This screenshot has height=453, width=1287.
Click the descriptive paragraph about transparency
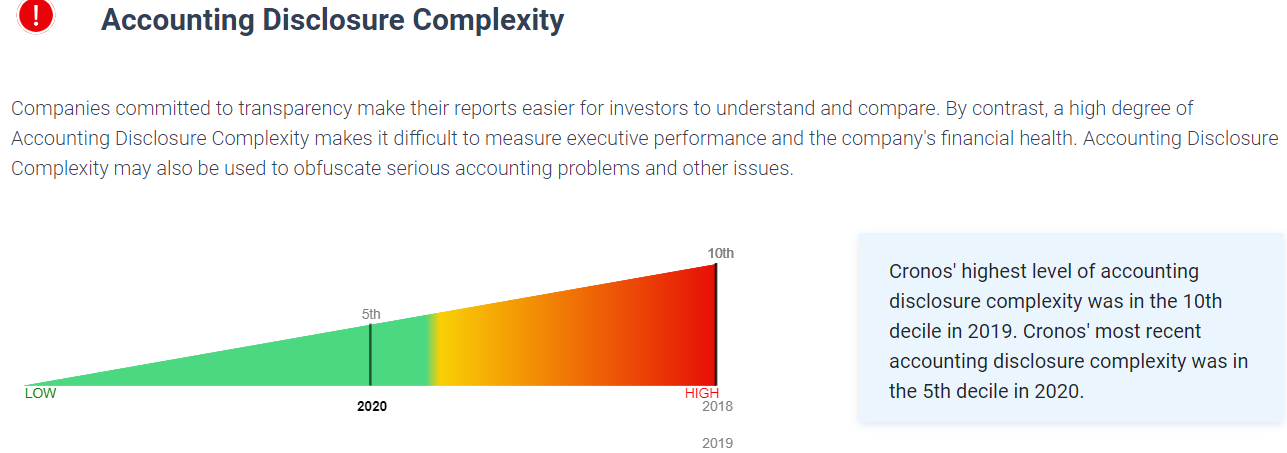[x=644, y=138]
